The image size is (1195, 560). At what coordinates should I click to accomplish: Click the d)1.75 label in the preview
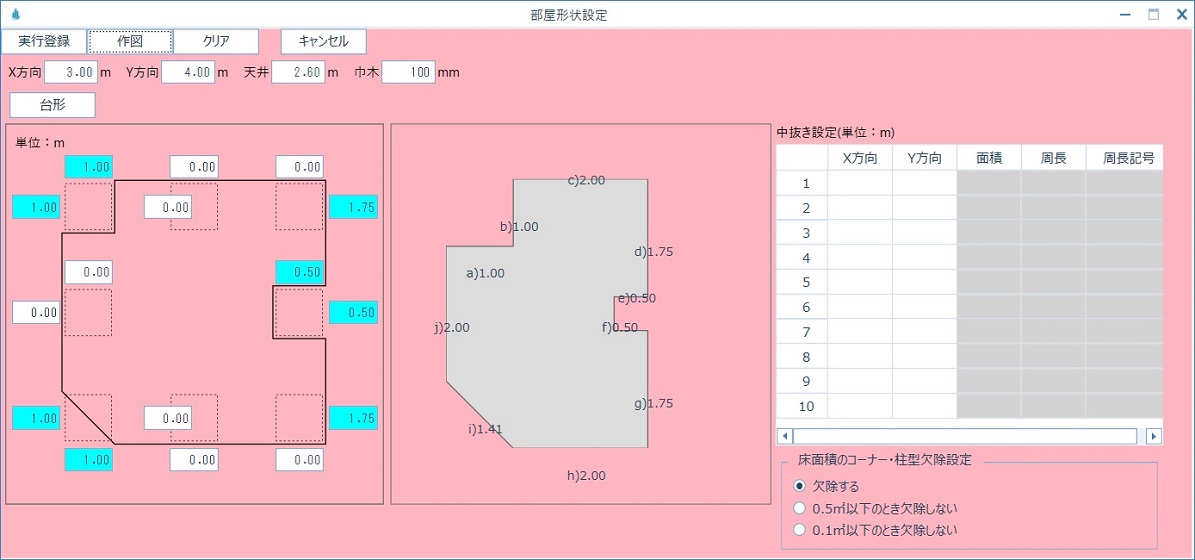coord(654,251)
